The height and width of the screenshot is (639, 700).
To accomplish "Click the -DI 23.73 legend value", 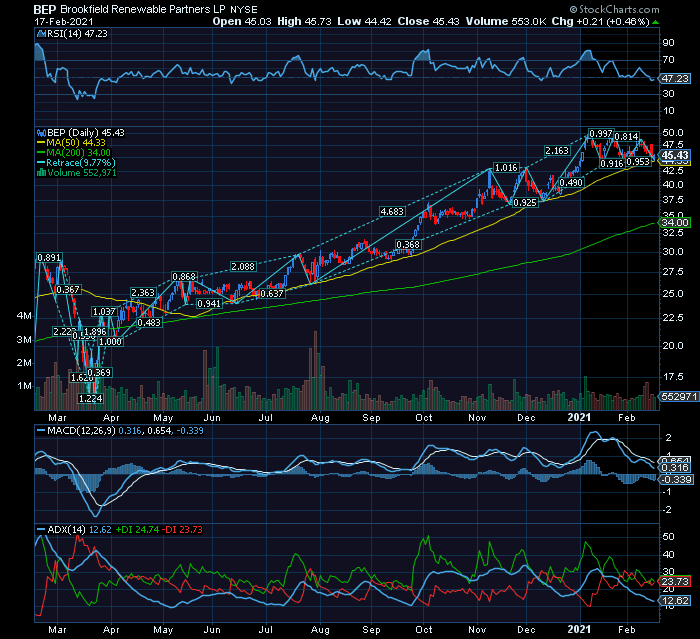I will (182, 530).
